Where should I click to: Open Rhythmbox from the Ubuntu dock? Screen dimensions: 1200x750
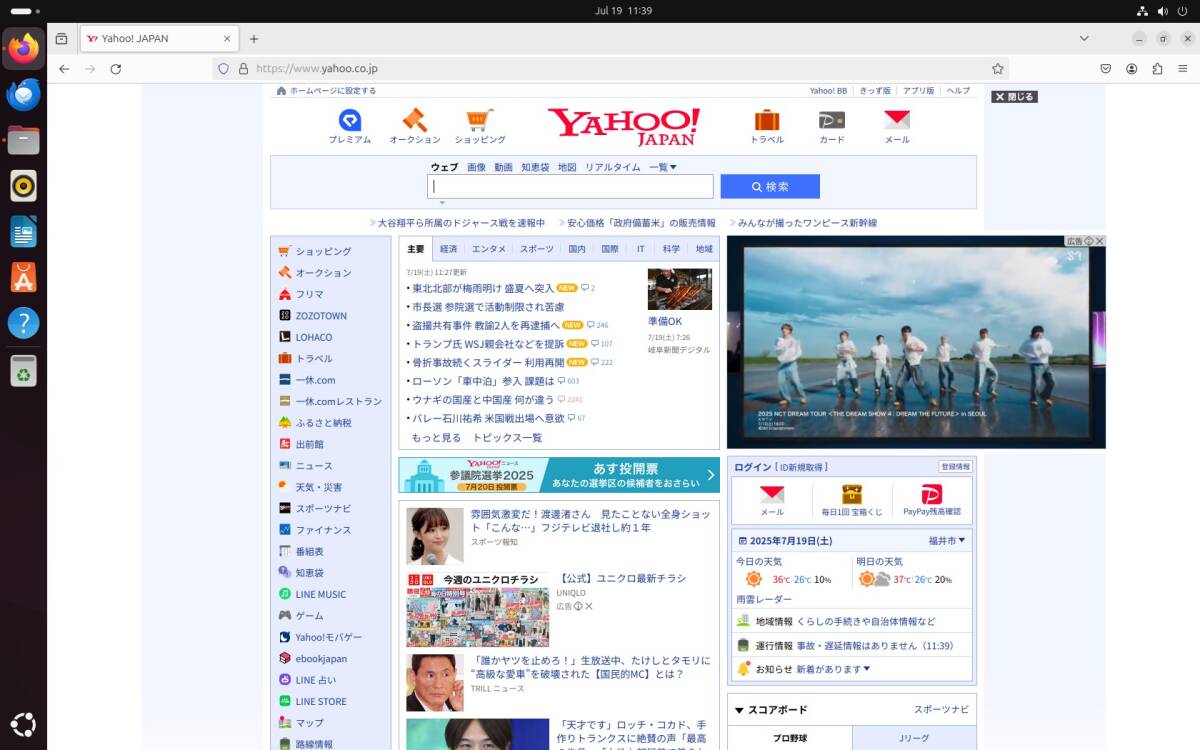pos(23,185)
